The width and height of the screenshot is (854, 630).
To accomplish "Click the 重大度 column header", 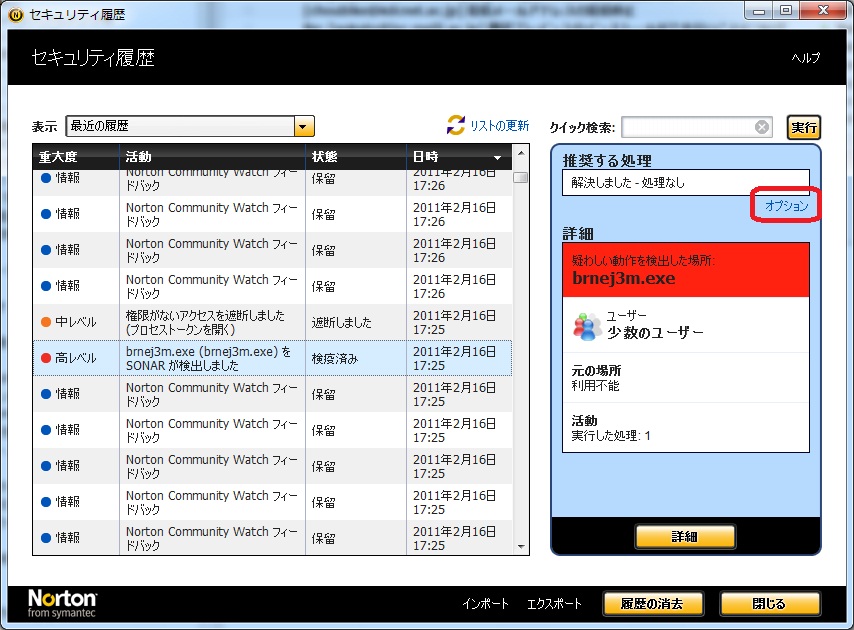I will [76, 157].
